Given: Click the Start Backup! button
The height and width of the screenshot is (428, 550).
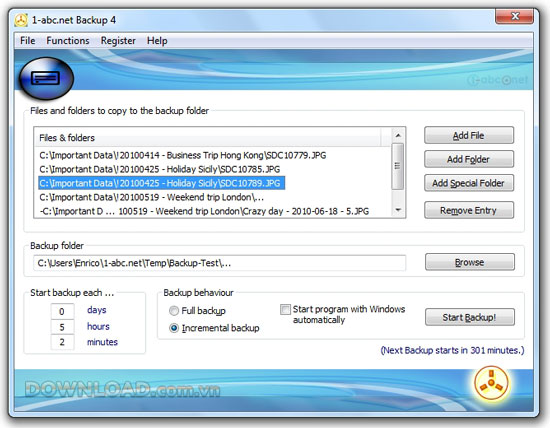Looking at the screenshot, I should [470, 317].
